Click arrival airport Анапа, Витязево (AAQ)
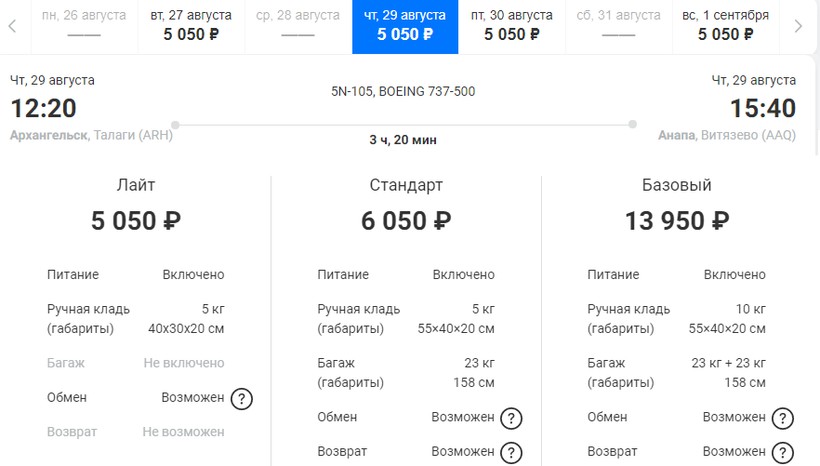The height and width of the screenshot is (466, 820). click(x=727, y=136)
